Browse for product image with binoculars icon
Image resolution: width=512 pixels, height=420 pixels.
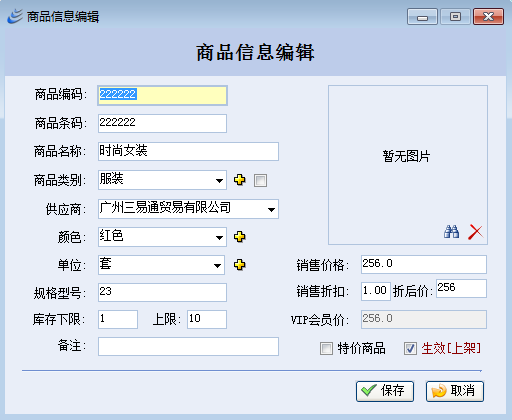[452, 231]
